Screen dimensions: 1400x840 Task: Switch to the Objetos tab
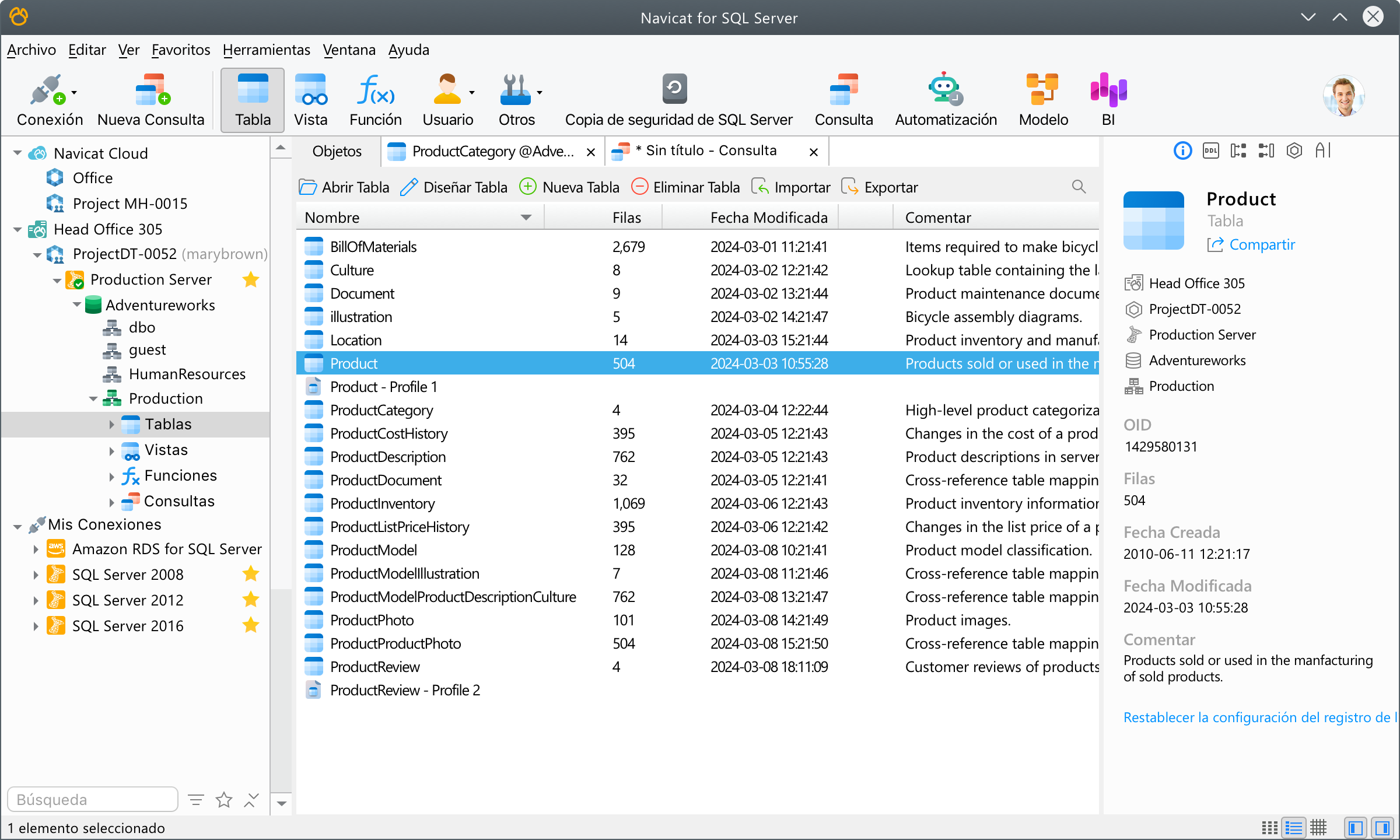(x=337, y=152)
